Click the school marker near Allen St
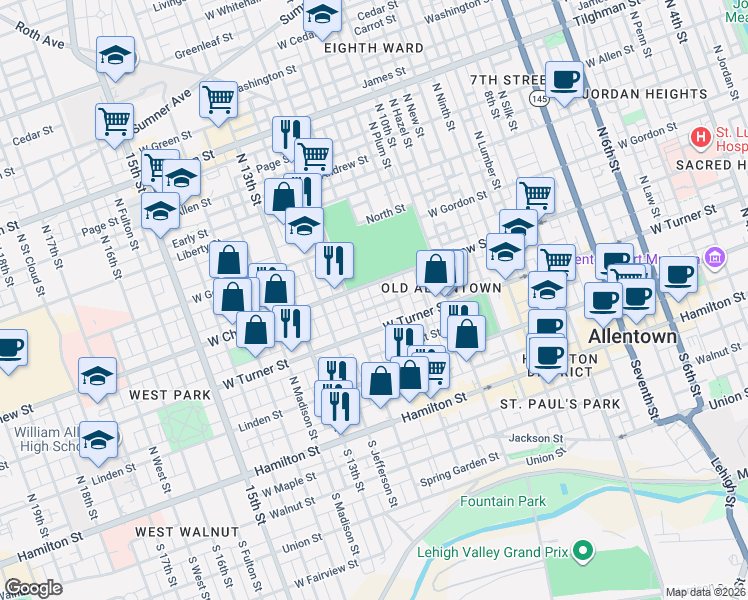 (x=160, y=211)
